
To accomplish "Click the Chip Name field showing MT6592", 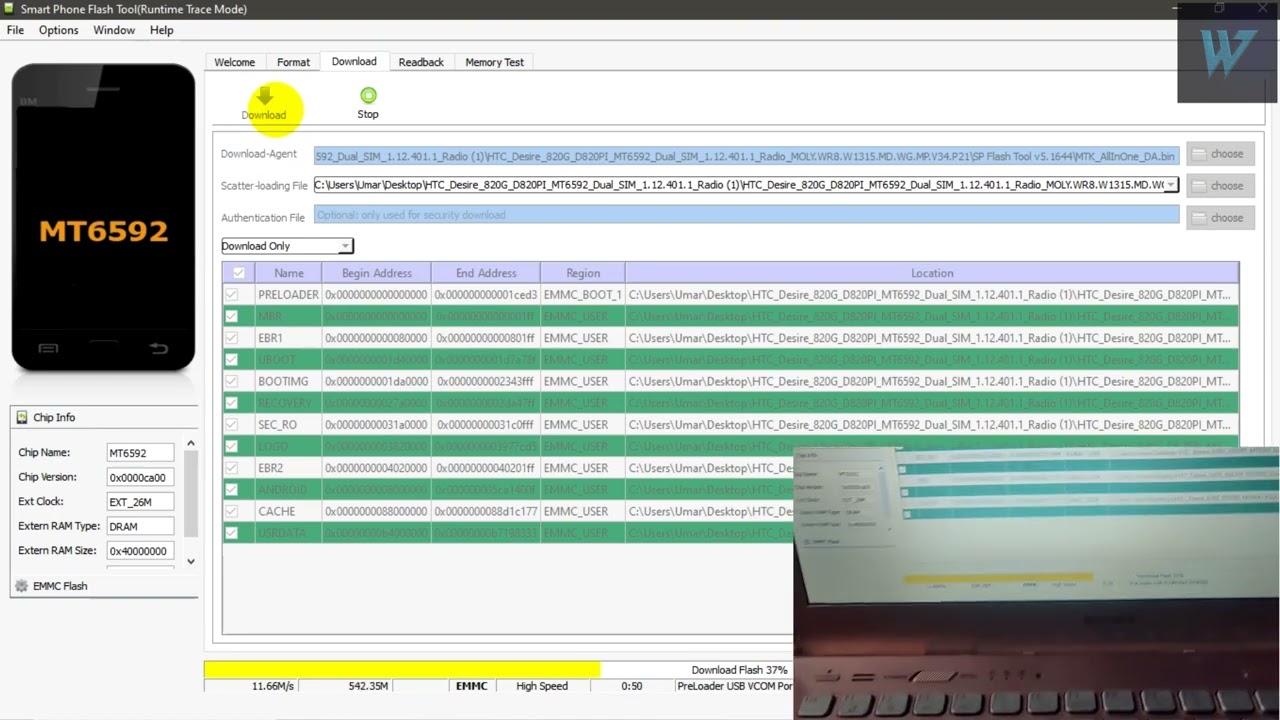I will coord(140,453).
